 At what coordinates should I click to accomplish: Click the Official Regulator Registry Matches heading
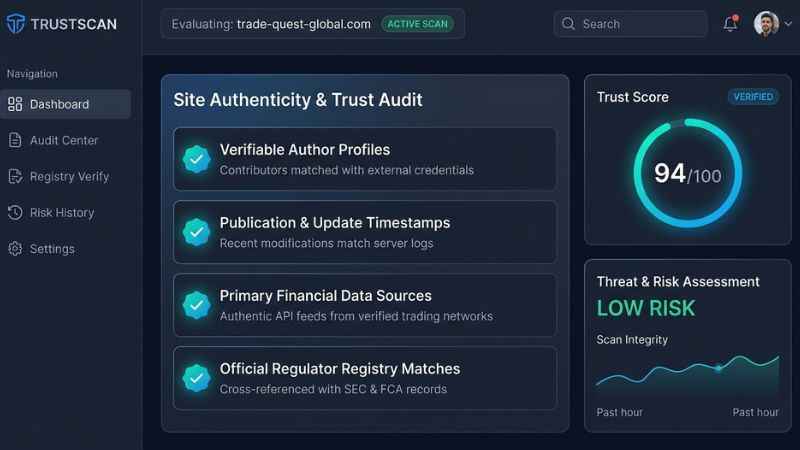click(340, 369)
